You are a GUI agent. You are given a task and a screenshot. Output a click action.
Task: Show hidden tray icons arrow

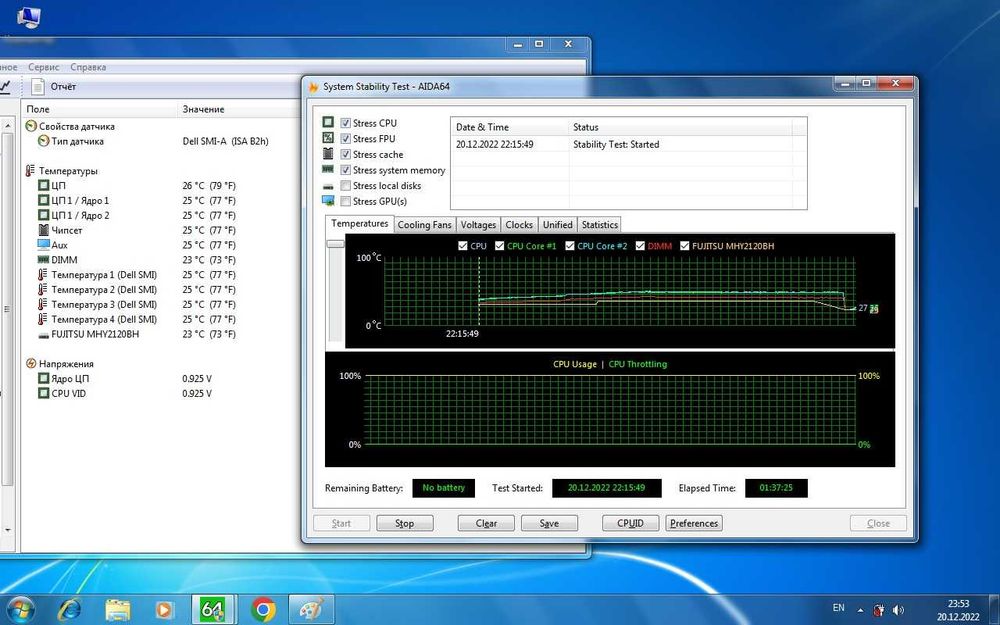860,610
